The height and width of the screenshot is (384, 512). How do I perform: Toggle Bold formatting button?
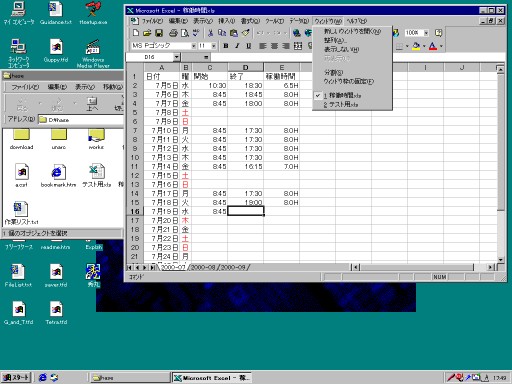[226, 46]
